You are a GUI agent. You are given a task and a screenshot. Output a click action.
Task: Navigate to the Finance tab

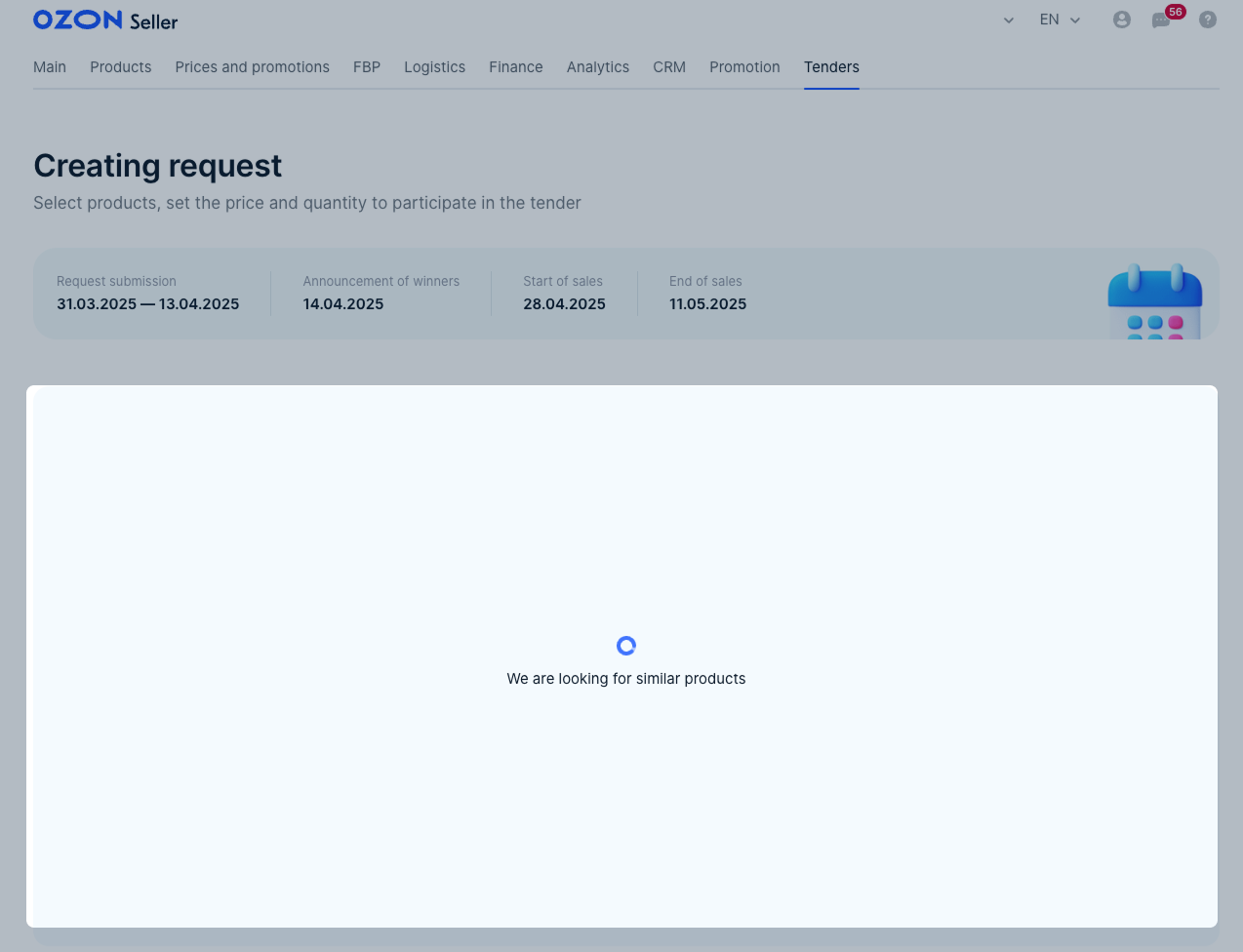pyautogui.click(x=516, y=67)
